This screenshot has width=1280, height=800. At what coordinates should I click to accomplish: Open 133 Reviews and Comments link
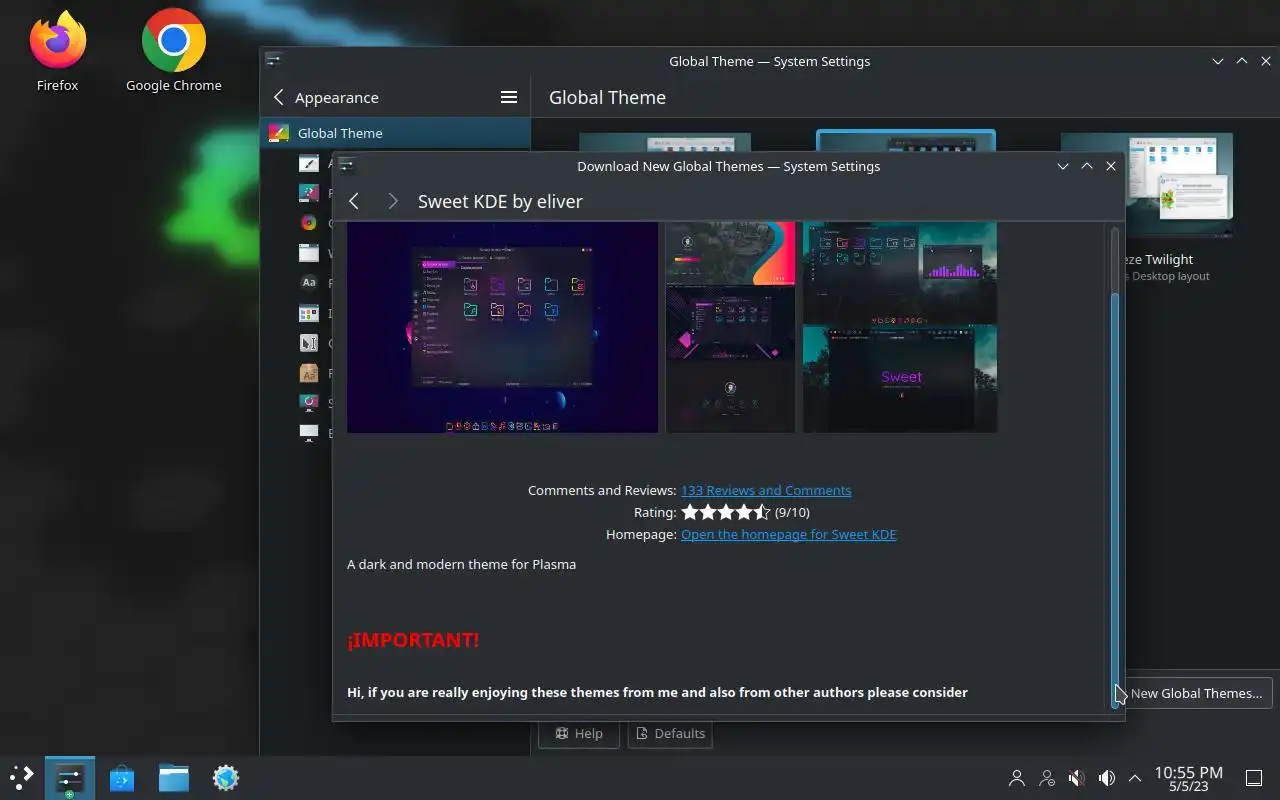pyautogui.click(x=766, y=490)
